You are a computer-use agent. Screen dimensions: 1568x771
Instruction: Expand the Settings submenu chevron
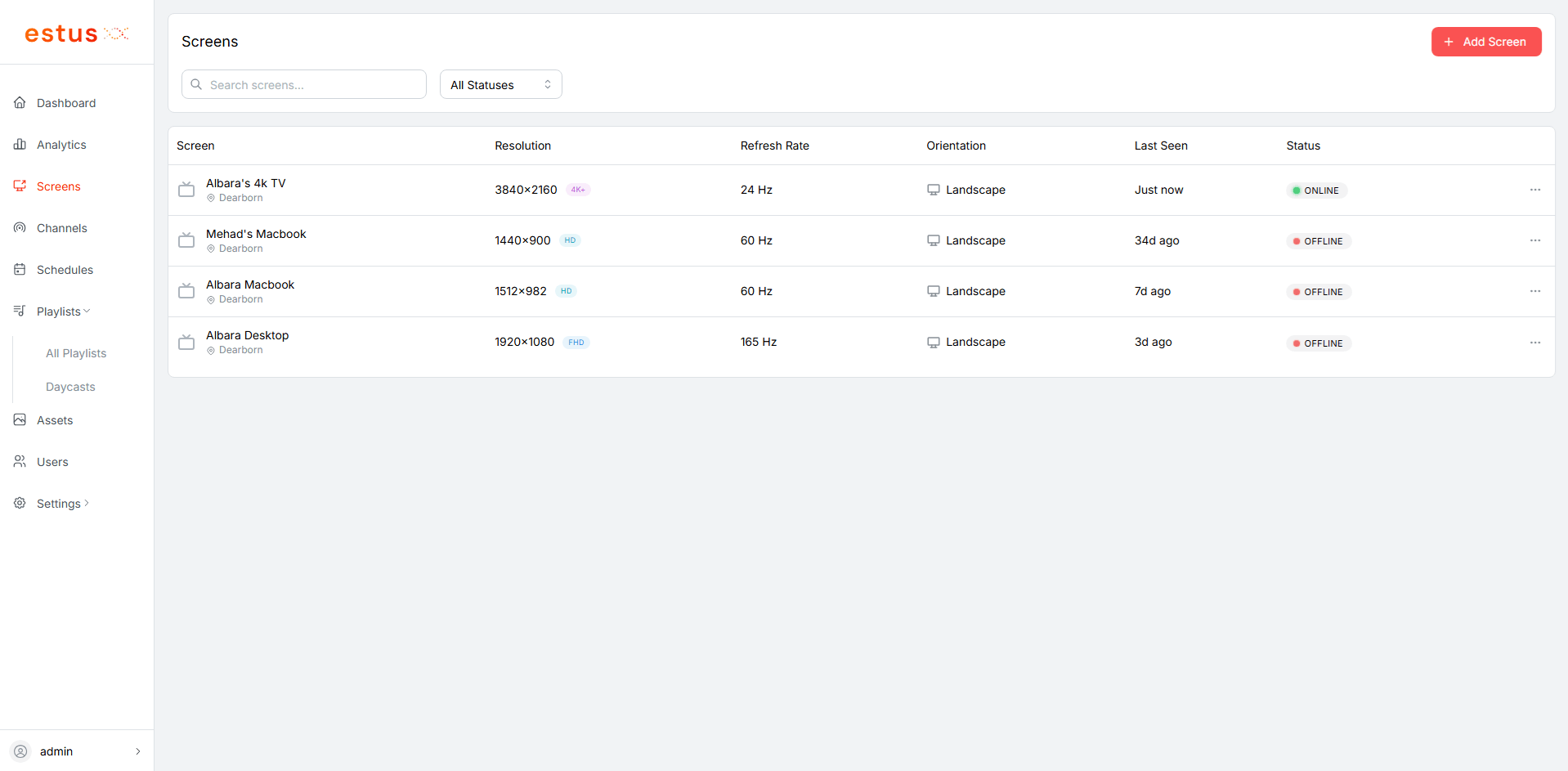point(87,503)
